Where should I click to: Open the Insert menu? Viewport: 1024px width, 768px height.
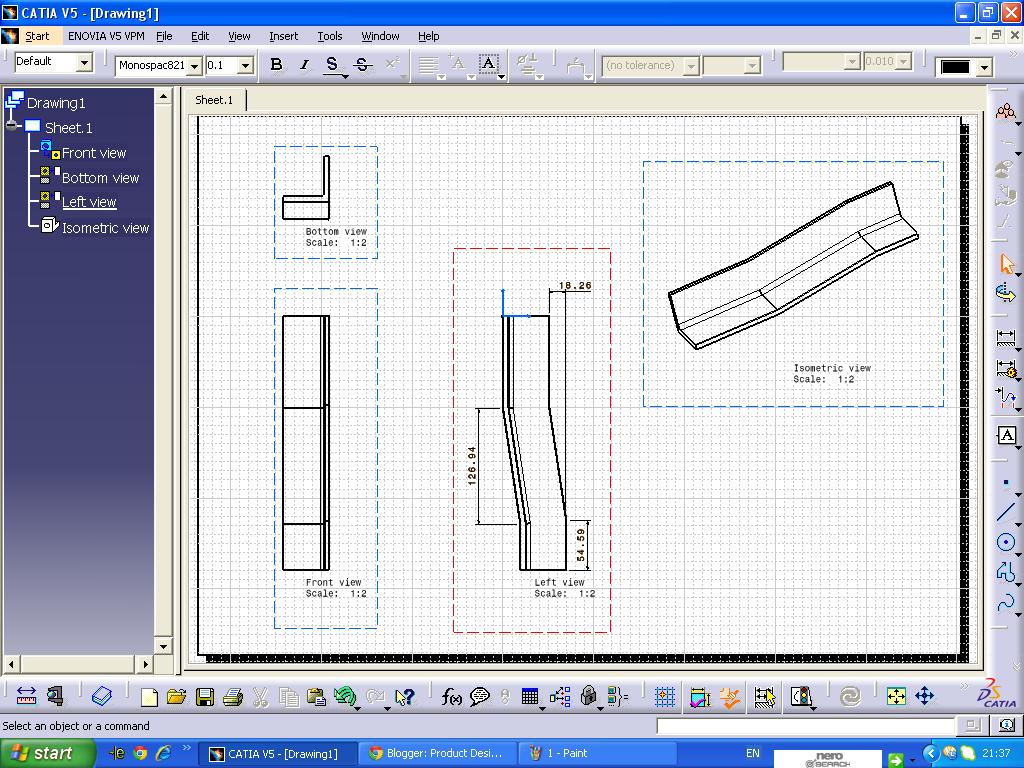pyautogui.click(x=283, y=36)
